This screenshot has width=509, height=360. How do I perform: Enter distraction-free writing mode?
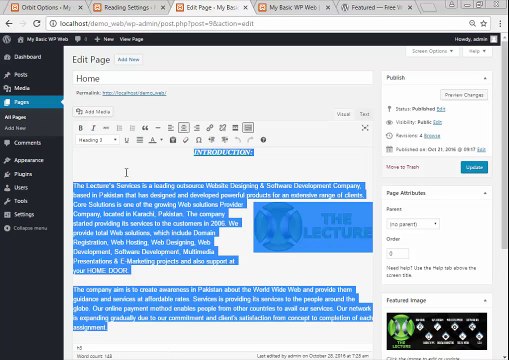tap(365, 128)
